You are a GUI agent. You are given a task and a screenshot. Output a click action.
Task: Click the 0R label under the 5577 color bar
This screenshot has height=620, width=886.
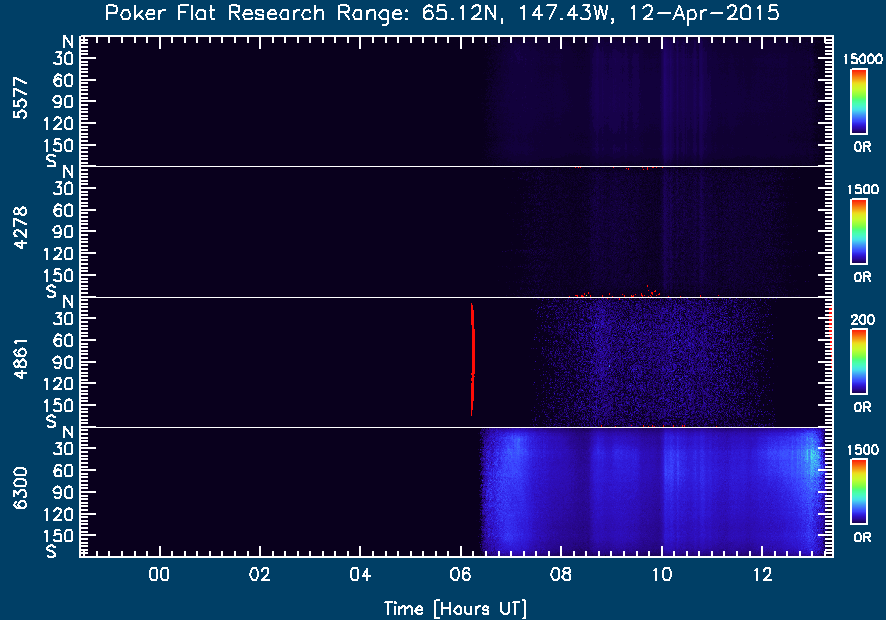862,147
